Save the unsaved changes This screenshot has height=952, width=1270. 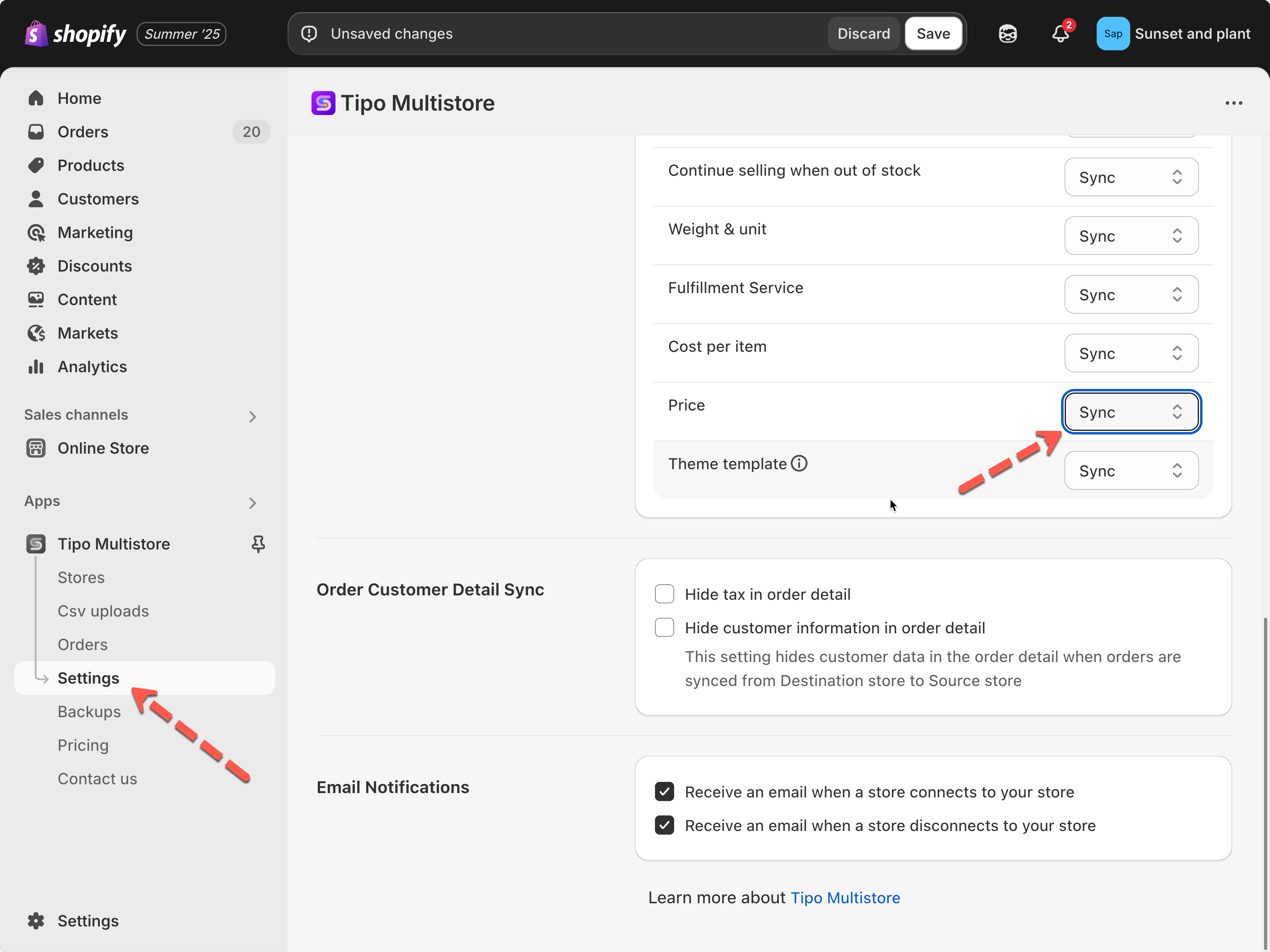point(933,34)
